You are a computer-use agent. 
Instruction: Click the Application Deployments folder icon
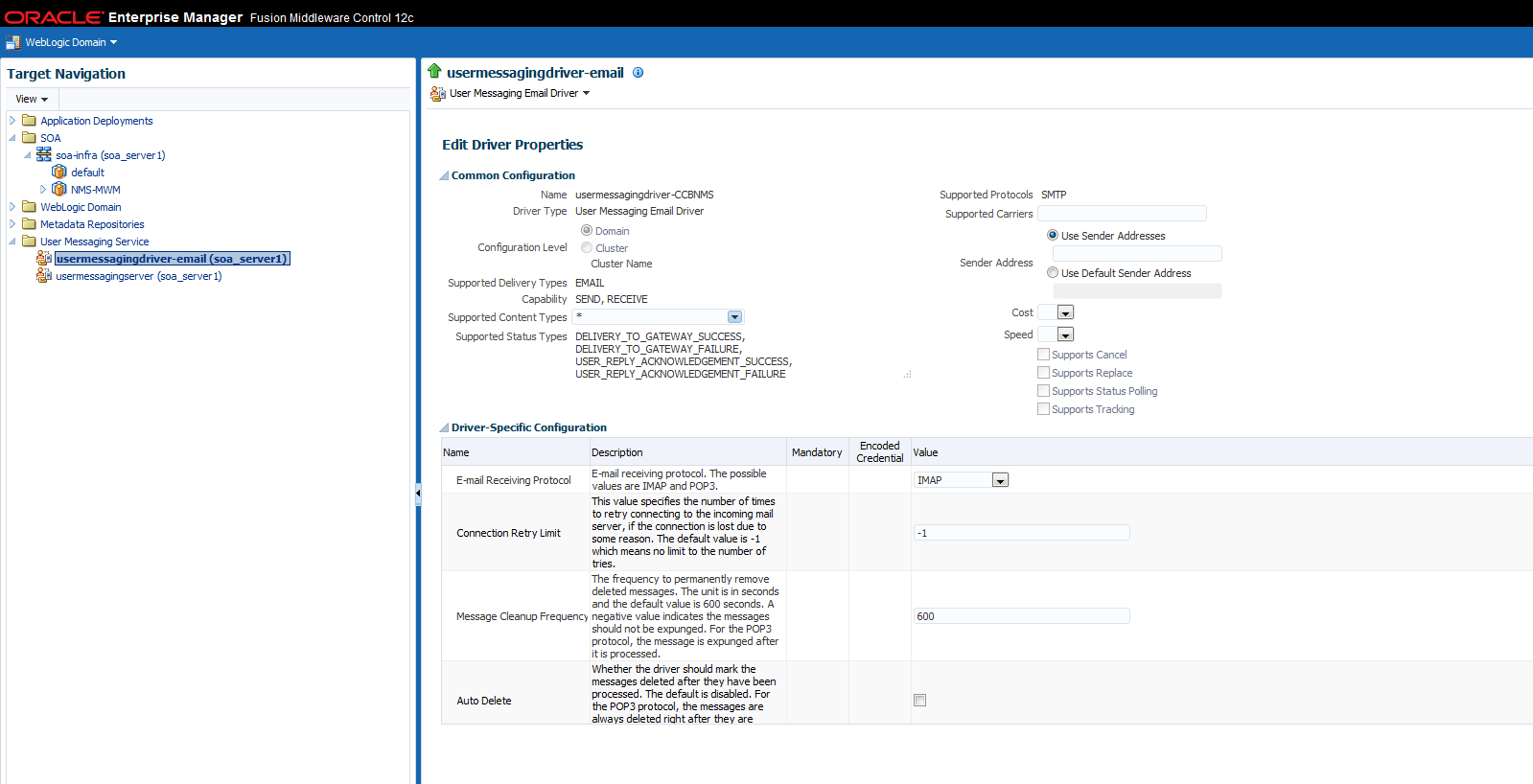coord(29,121)
